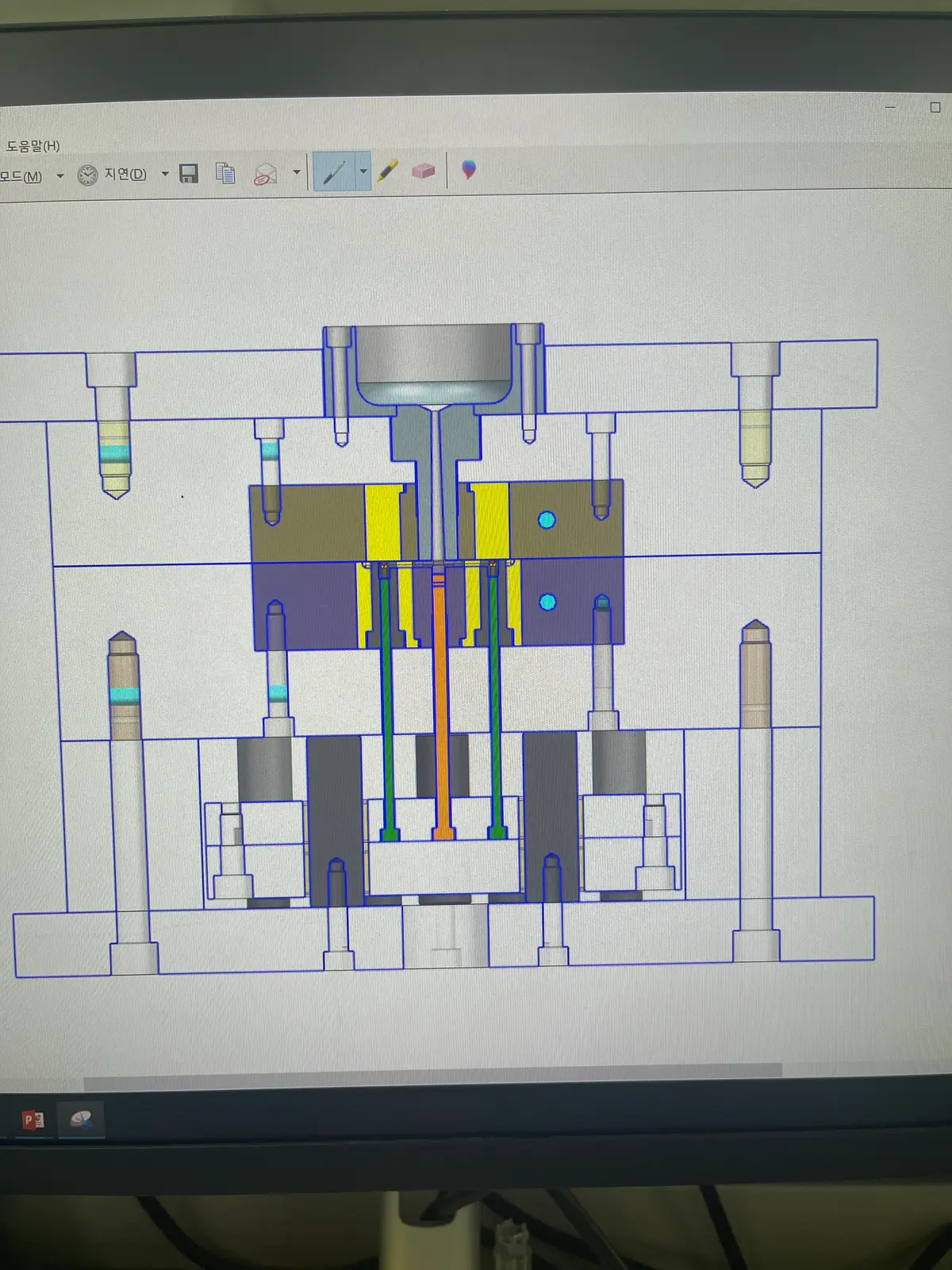
Task: Select the Pen tool
Action: point(334,171)
